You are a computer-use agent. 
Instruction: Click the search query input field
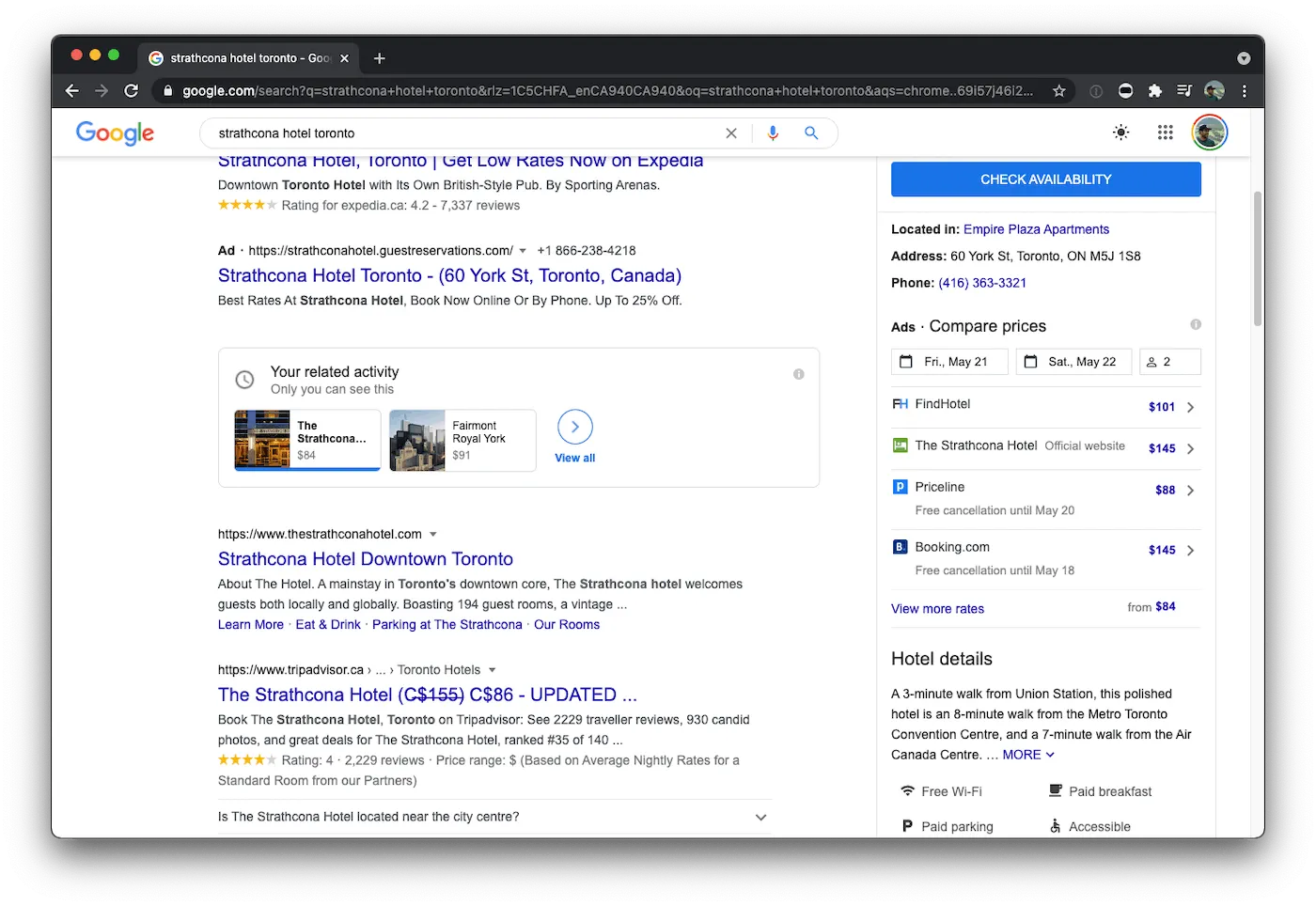465,133
